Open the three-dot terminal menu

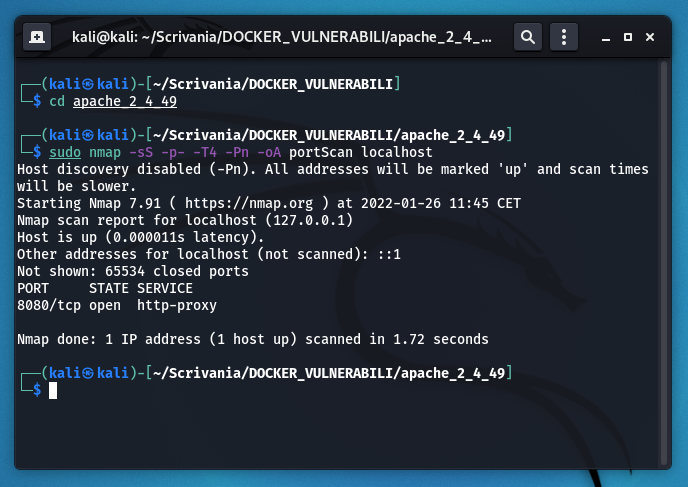564,37
